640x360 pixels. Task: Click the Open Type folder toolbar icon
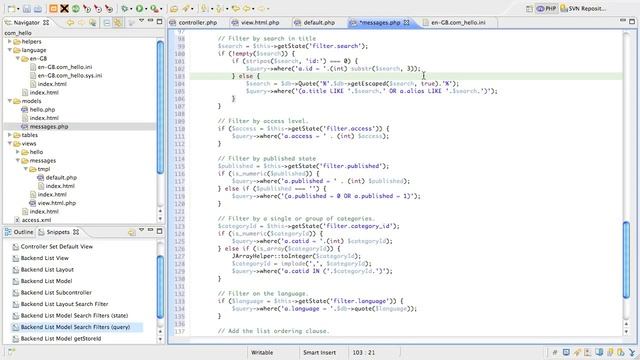coord(174,9)
